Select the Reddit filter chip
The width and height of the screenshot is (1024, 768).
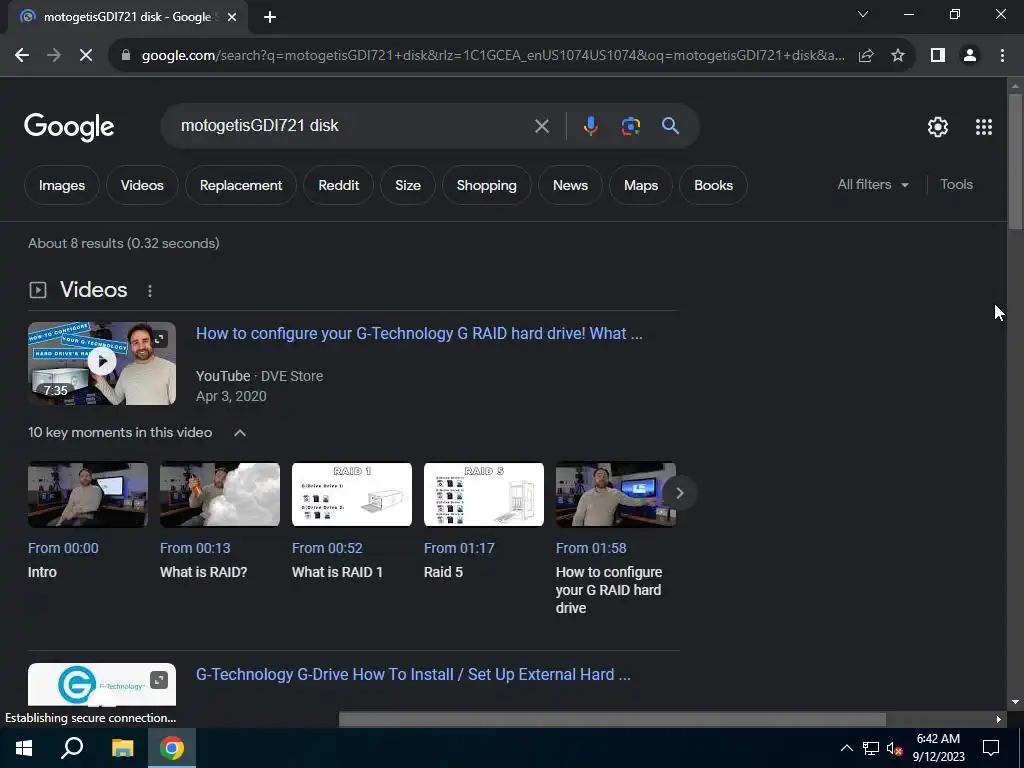(338, 185)
